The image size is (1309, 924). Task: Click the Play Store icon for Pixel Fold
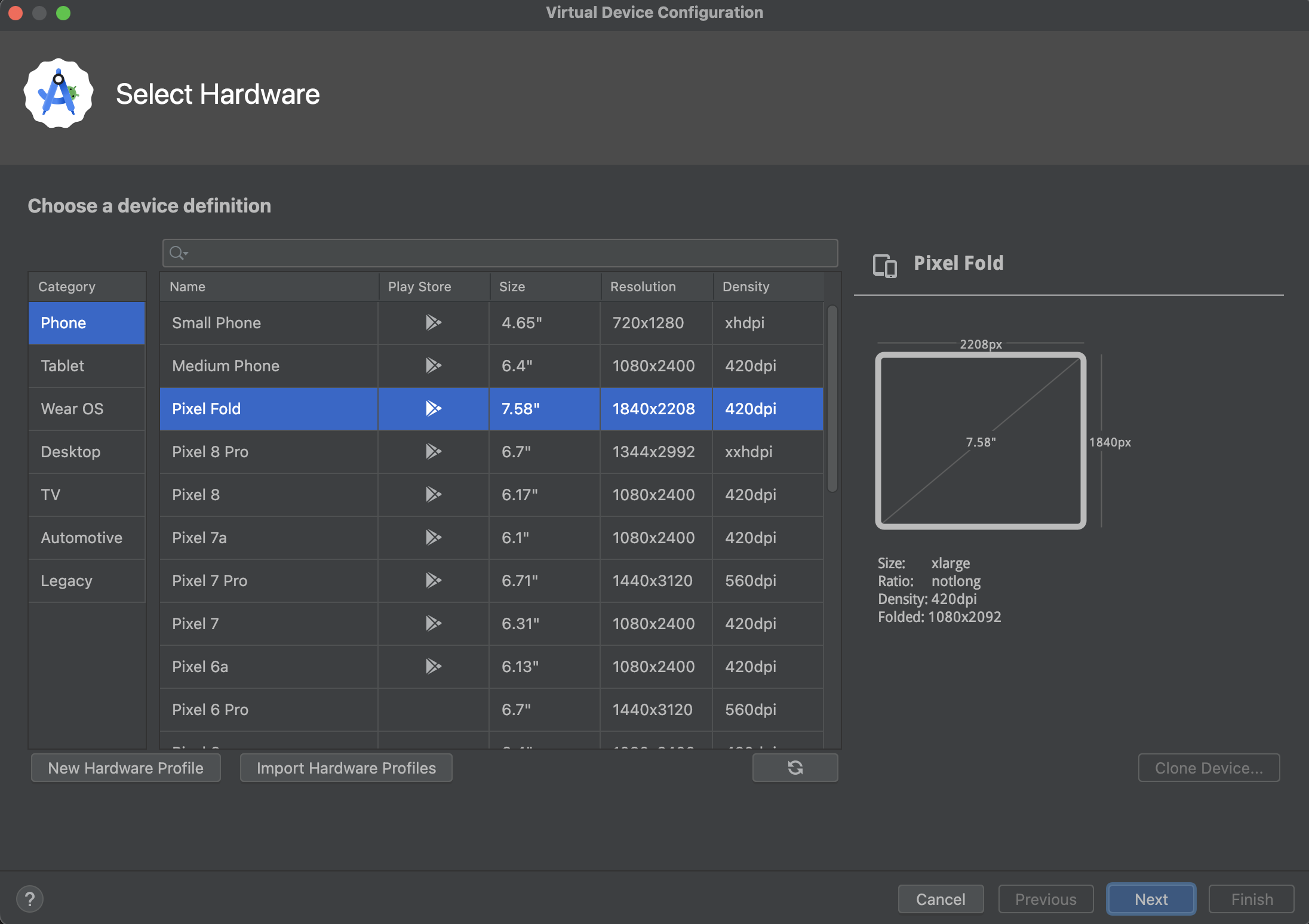tap(432, 408)
